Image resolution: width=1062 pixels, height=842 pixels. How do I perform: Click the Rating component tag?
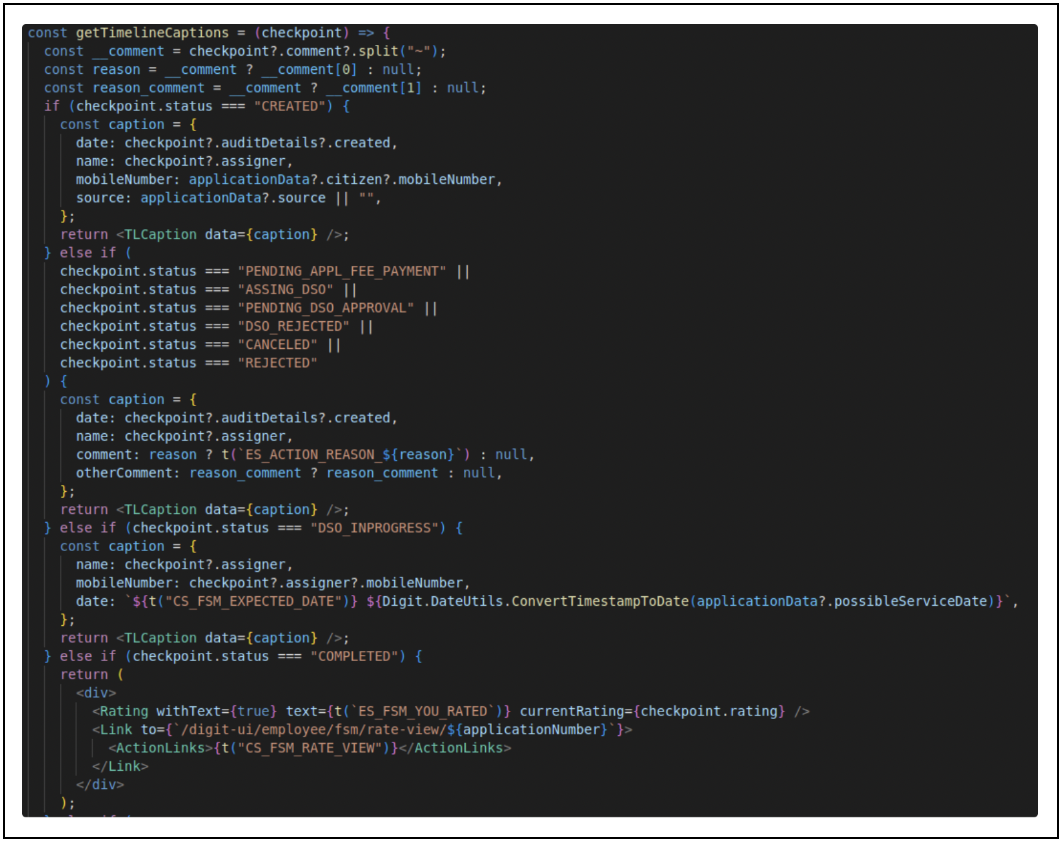[x=124, y=711]
